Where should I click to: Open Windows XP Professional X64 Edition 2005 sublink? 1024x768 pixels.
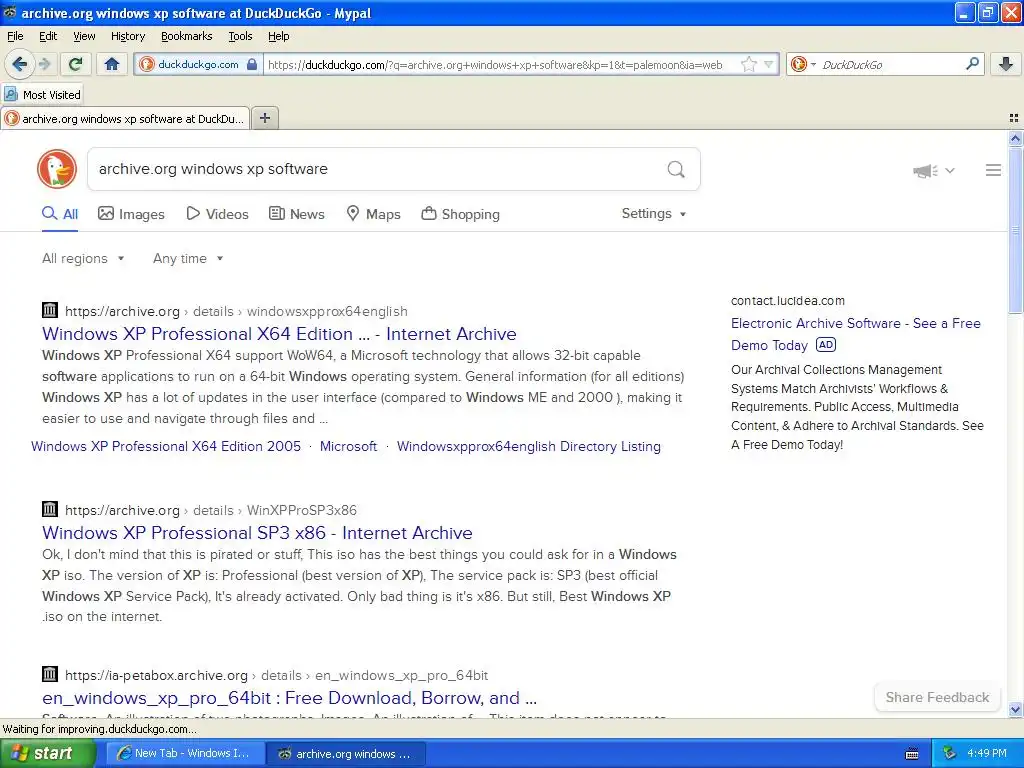166,447
